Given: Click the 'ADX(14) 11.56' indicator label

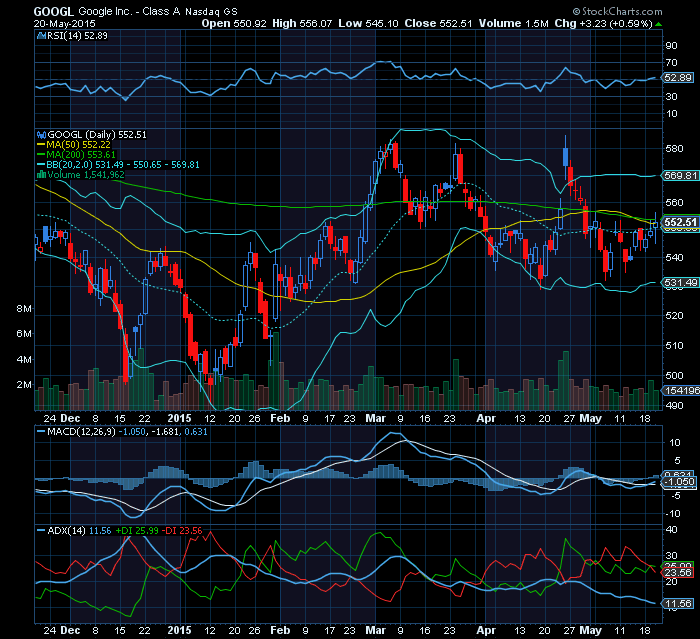Looking at the screenshot, I should click(79, 531).
